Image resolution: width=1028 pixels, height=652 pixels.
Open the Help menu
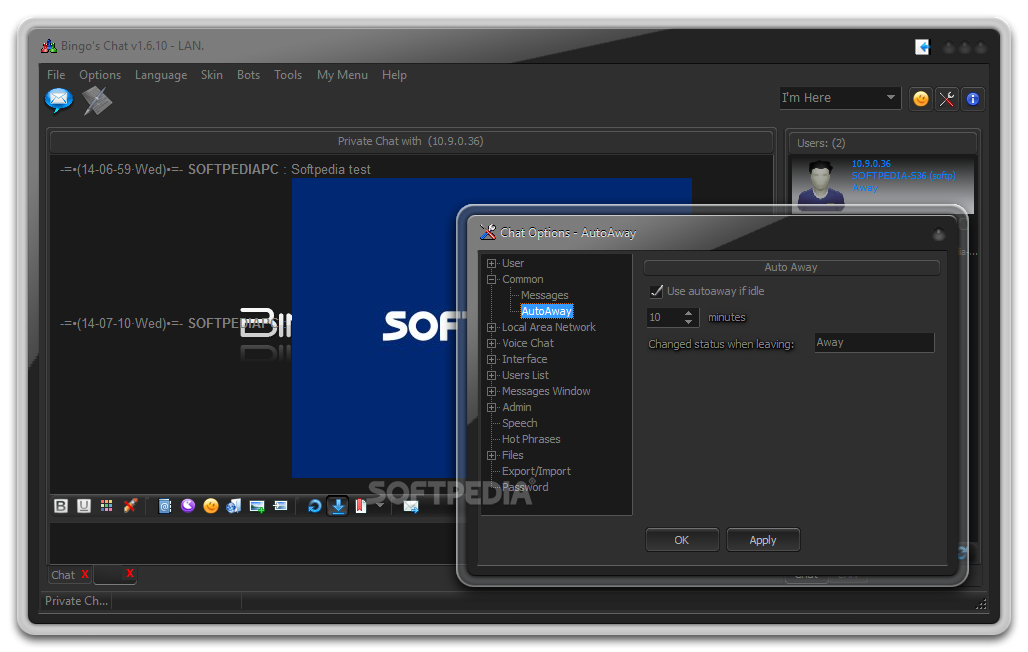pyautogui.click(x=395, y=75)
